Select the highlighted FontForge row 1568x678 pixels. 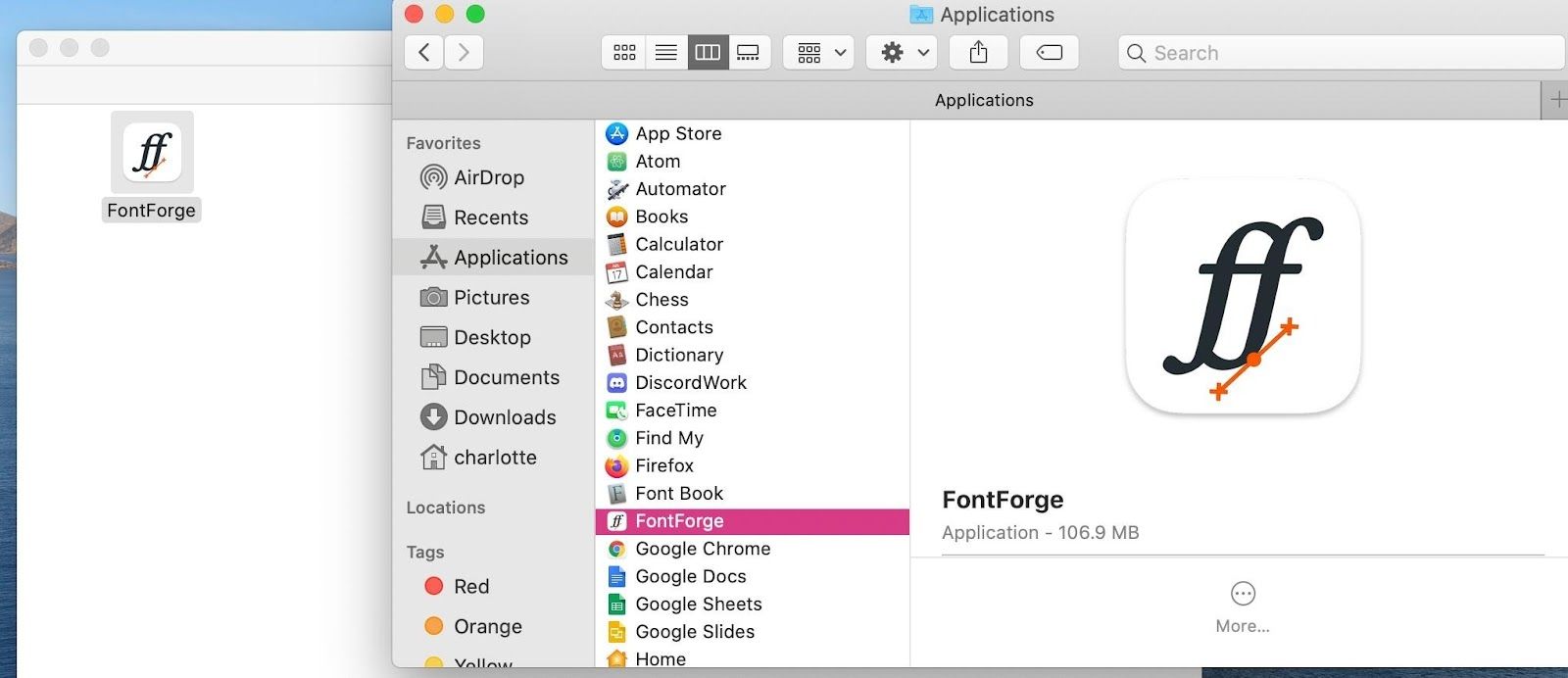pos(752,520)
